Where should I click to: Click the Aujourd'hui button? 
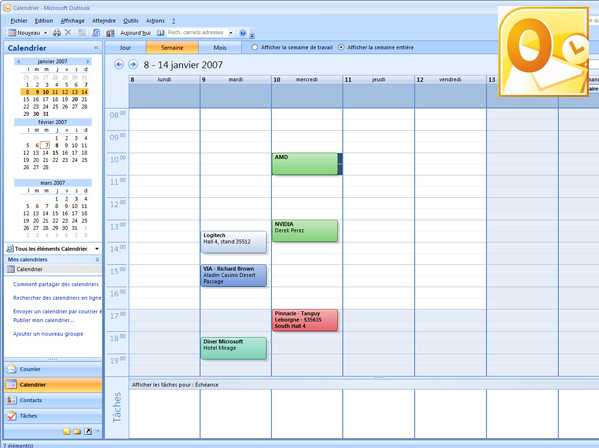point(135,33)
